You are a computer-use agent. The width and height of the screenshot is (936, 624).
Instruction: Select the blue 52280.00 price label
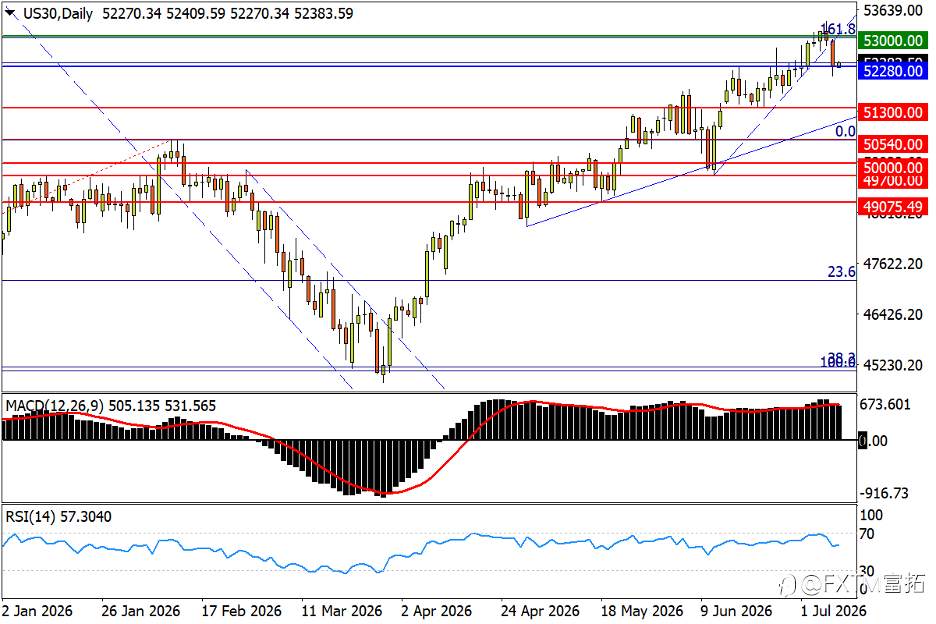click(893, 71)
